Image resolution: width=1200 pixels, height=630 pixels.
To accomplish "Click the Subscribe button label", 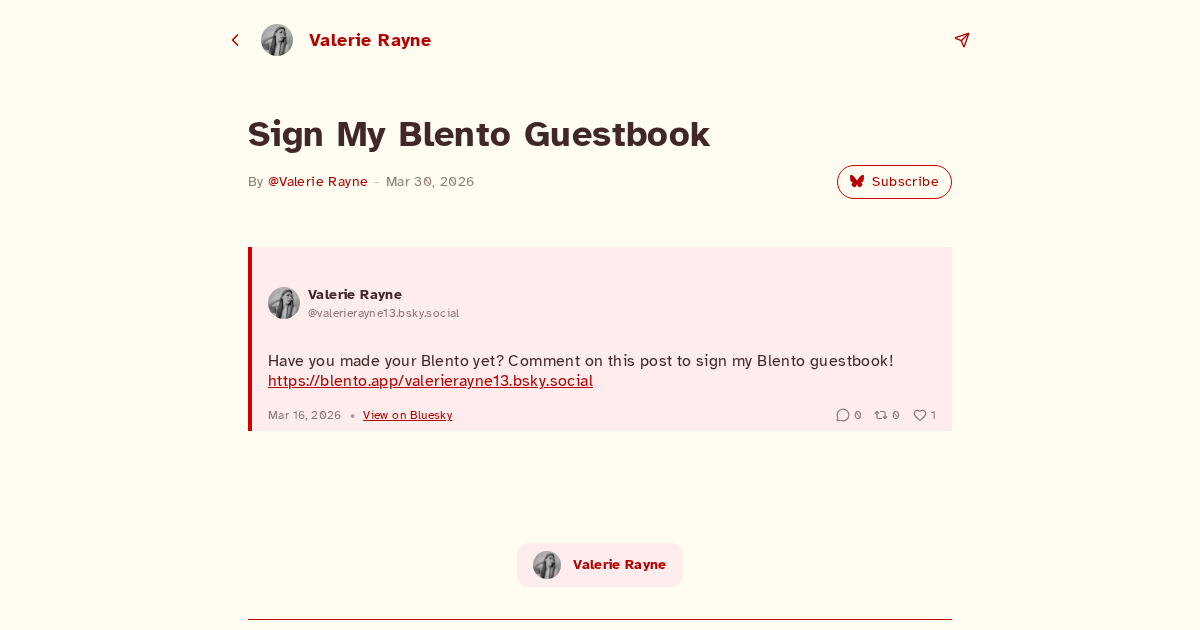I will (x=905, y=182).
